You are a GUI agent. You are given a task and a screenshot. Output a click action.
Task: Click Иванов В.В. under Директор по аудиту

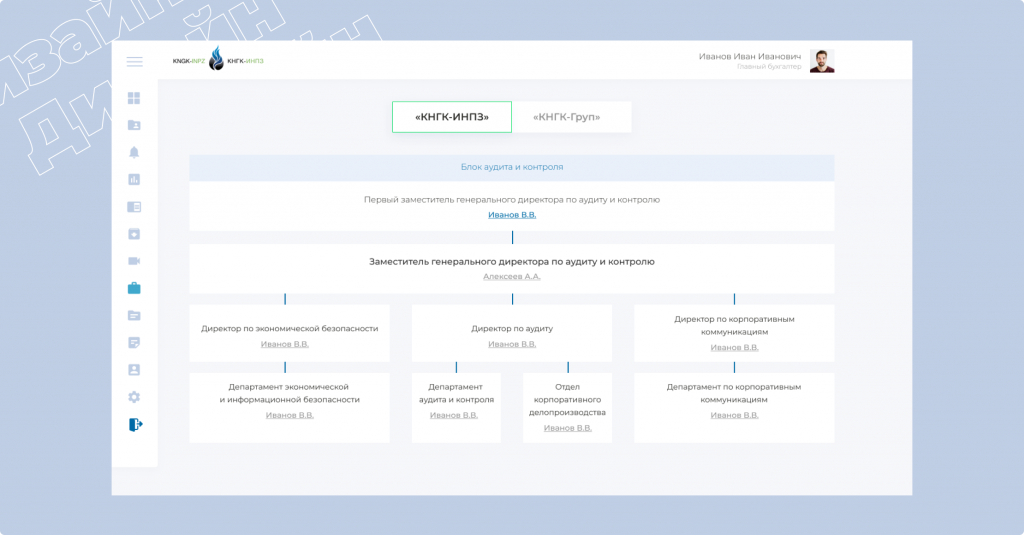(512, 344)
